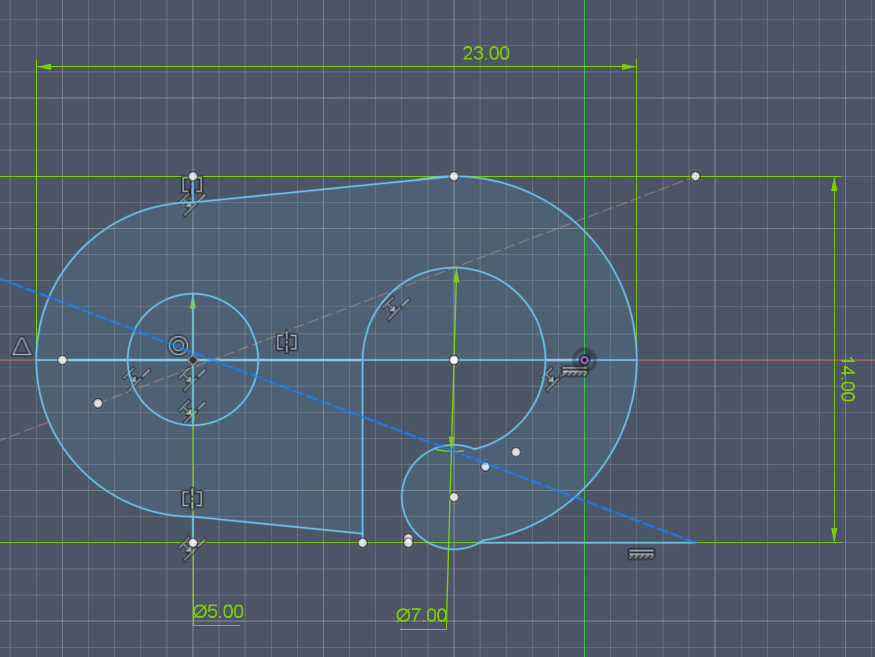Select the purple highlighted sketch point
Screen dimensions: 875x657
584,360
